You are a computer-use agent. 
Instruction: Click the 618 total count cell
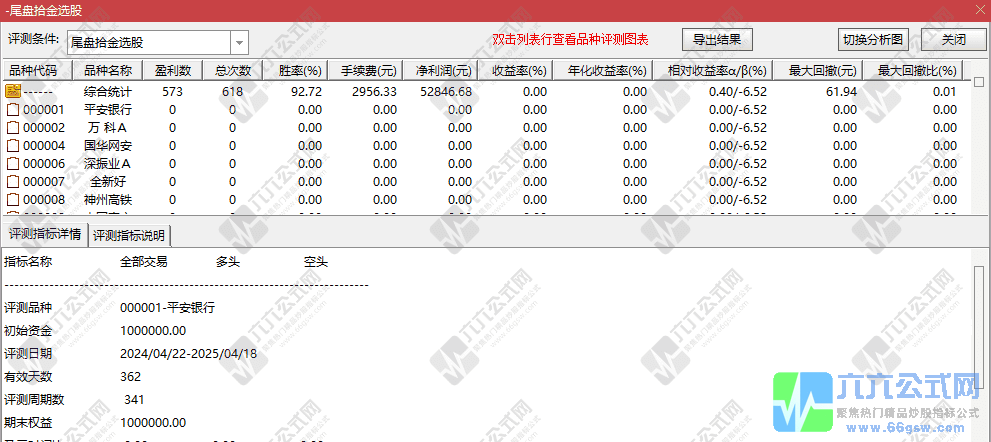(x=233, y=92)
